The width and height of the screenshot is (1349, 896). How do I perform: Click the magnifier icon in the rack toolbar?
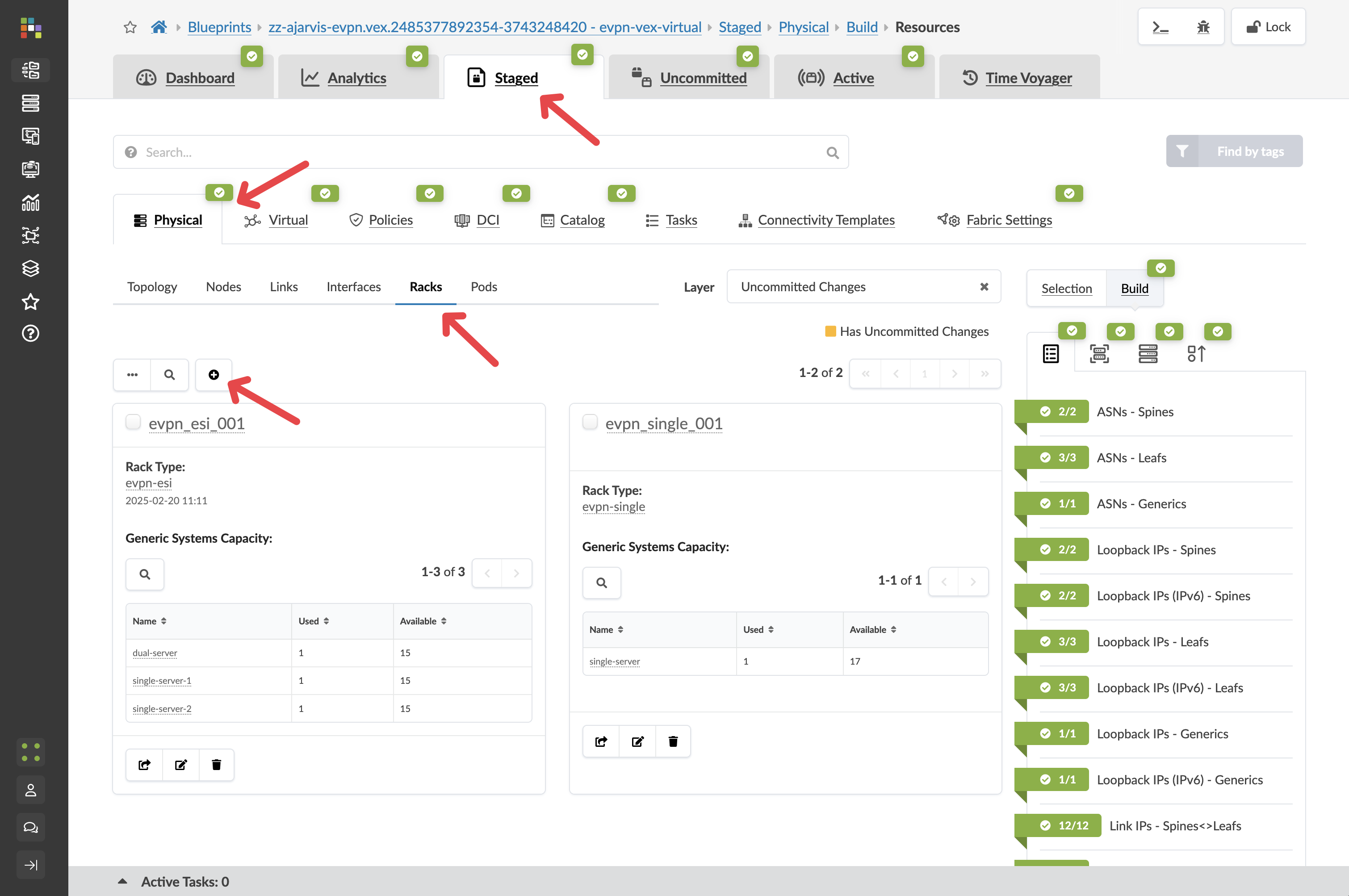169,375
